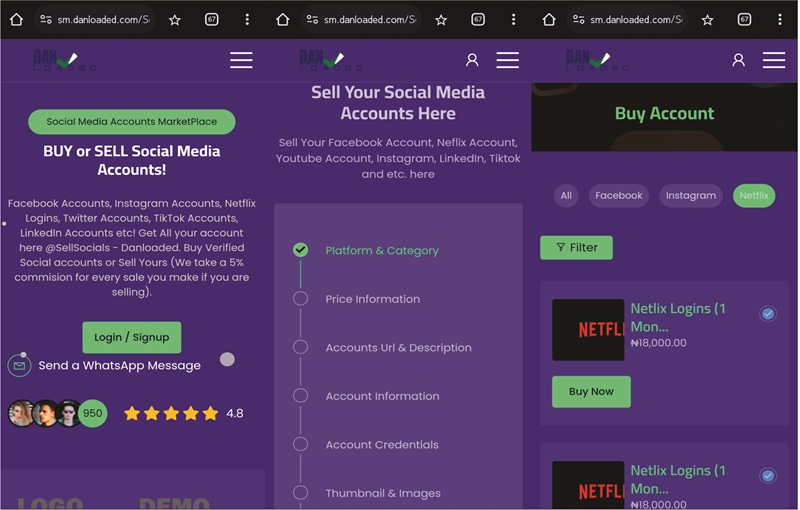Click the Danloaded logo in the middle panel
This screenshot has width=800, height=510.
[x=330, y=60]
